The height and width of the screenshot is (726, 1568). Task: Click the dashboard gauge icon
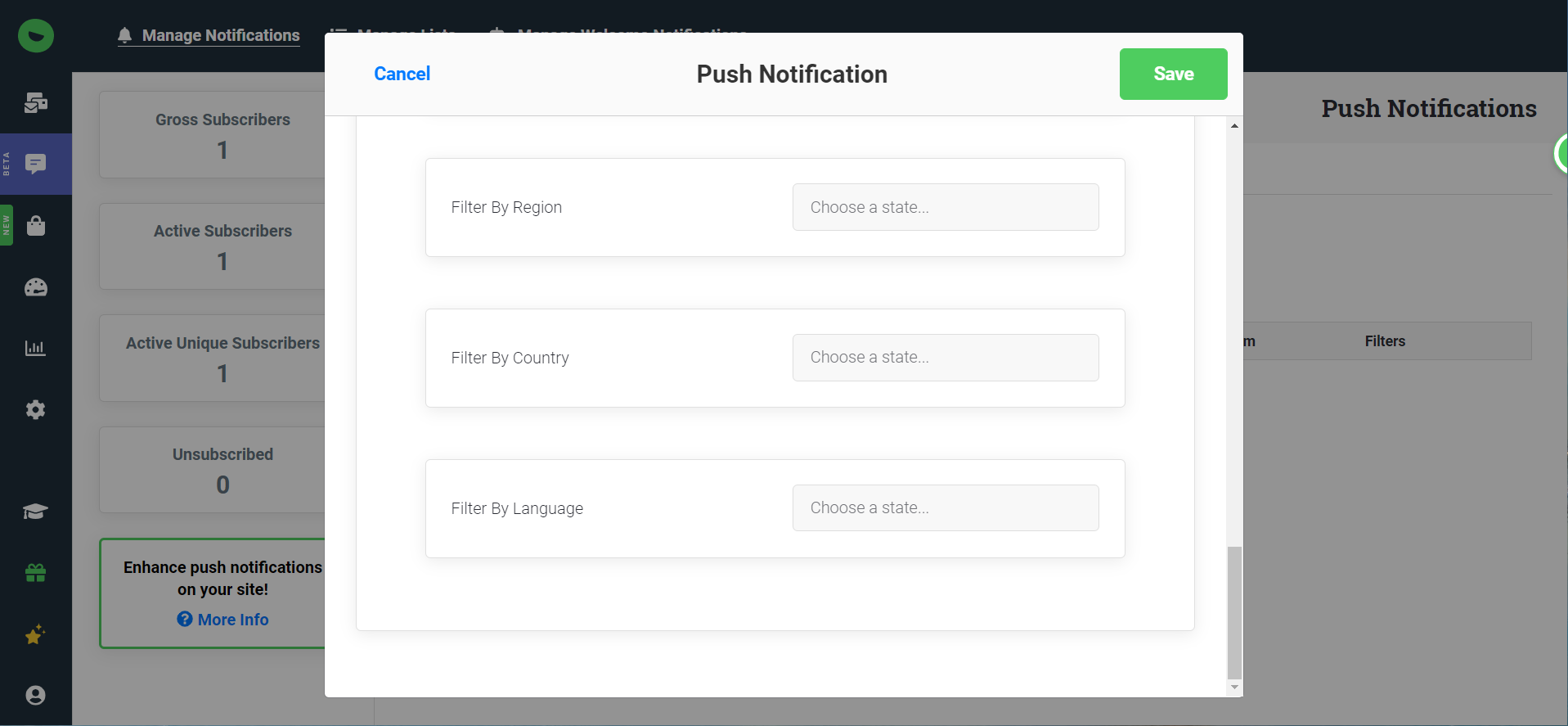tap(35, 287)
